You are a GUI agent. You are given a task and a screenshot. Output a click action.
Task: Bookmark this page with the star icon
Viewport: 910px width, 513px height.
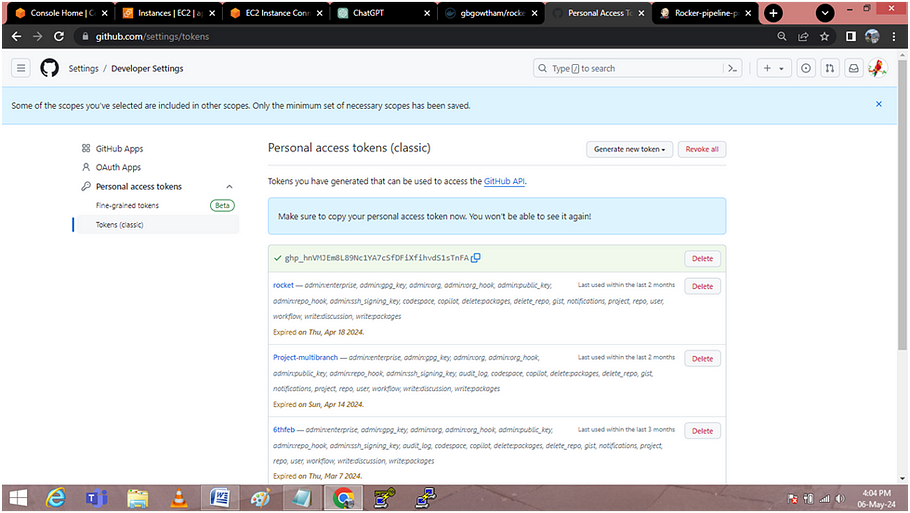pyautogui.click(x=824, y=37)
